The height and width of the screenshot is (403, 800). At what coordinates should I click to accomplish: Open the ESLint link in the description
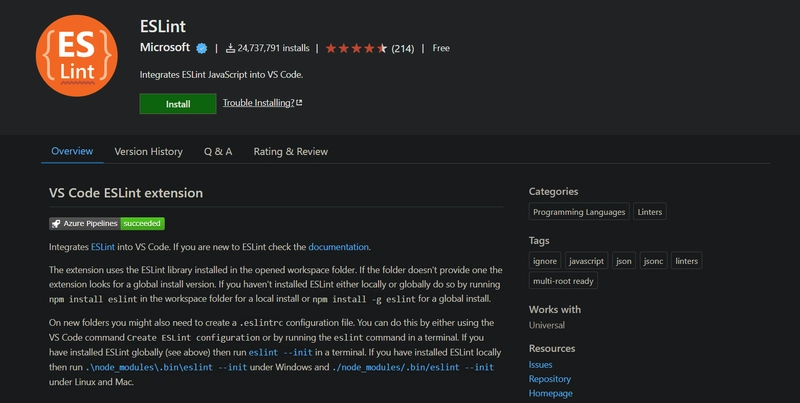[x=103, y=247]
